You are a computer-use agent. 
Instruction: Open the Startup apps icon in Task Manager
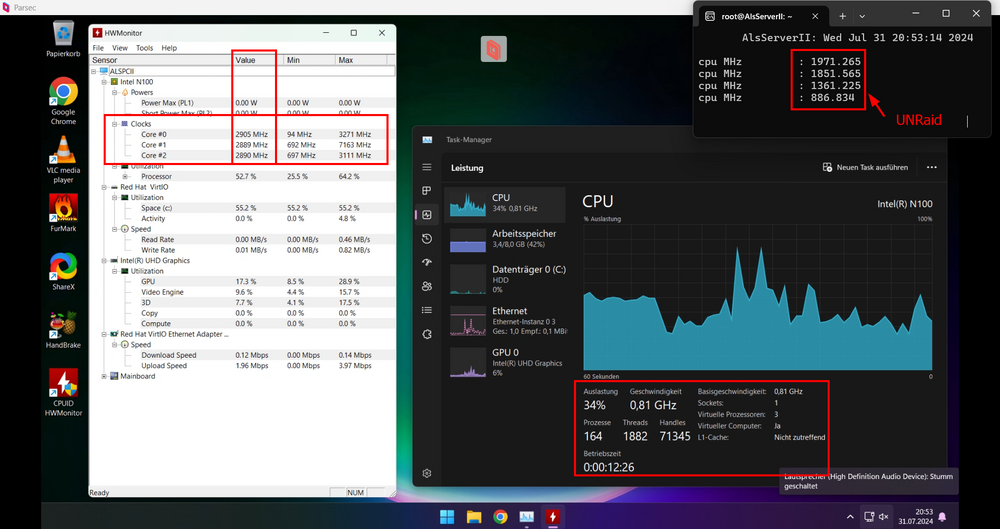(x=427, y=262)
